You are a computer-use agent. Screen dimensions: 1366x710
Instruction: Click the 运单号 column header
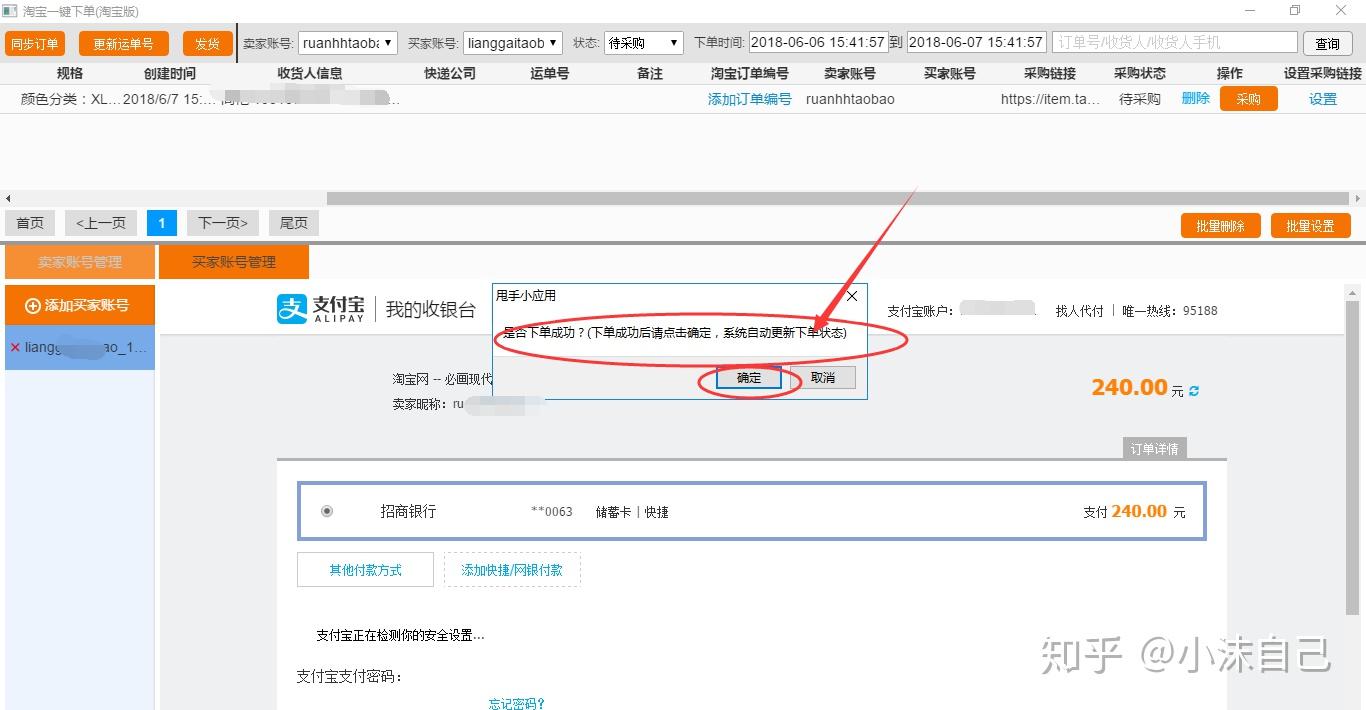550,73
